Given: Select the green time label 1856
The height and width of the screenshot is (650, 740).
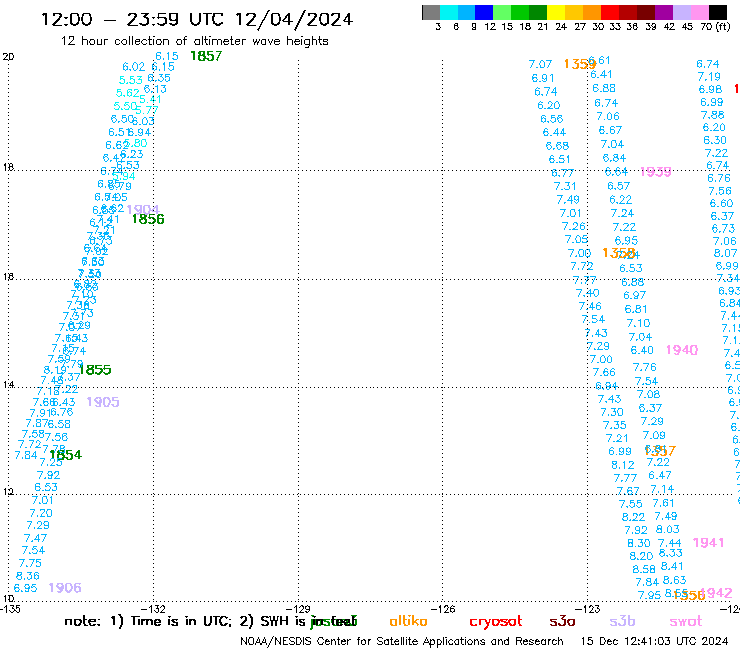Looking at the screenshot, I should tap(148, 219).
